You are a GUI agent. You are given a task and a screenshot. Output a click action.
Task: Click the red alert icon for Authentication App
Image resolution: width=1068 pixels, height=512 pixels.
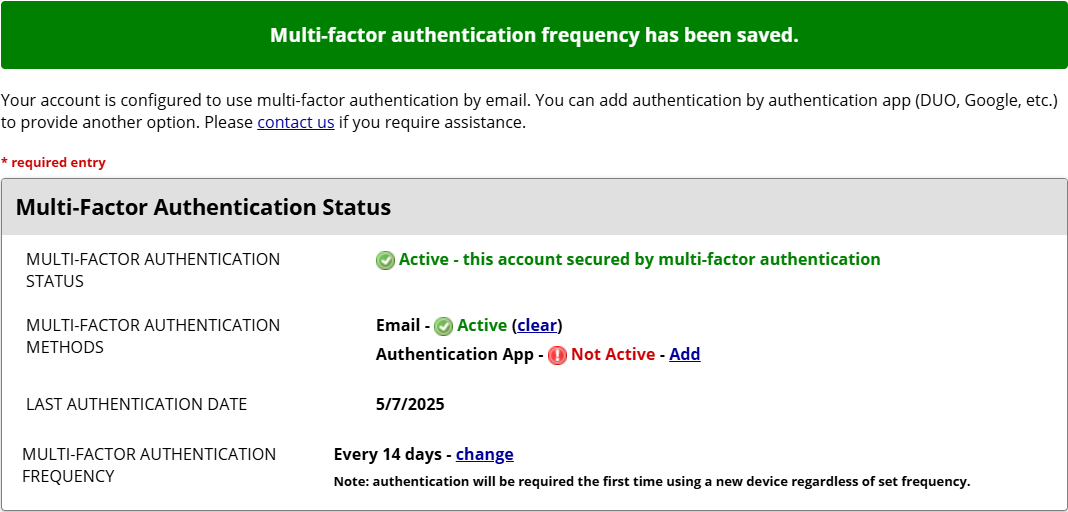point(557,355)
